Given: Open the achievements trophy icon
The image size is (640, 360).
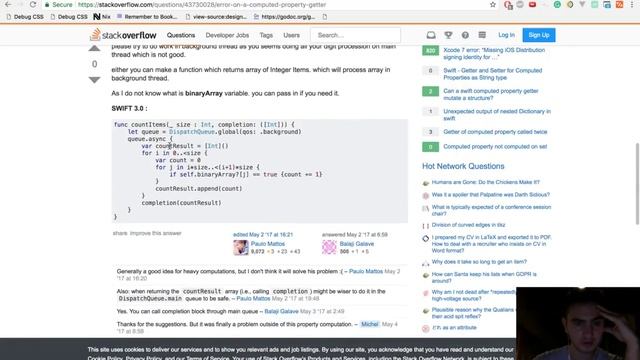Looking at the screenshot, I should [x=448, y=35].
